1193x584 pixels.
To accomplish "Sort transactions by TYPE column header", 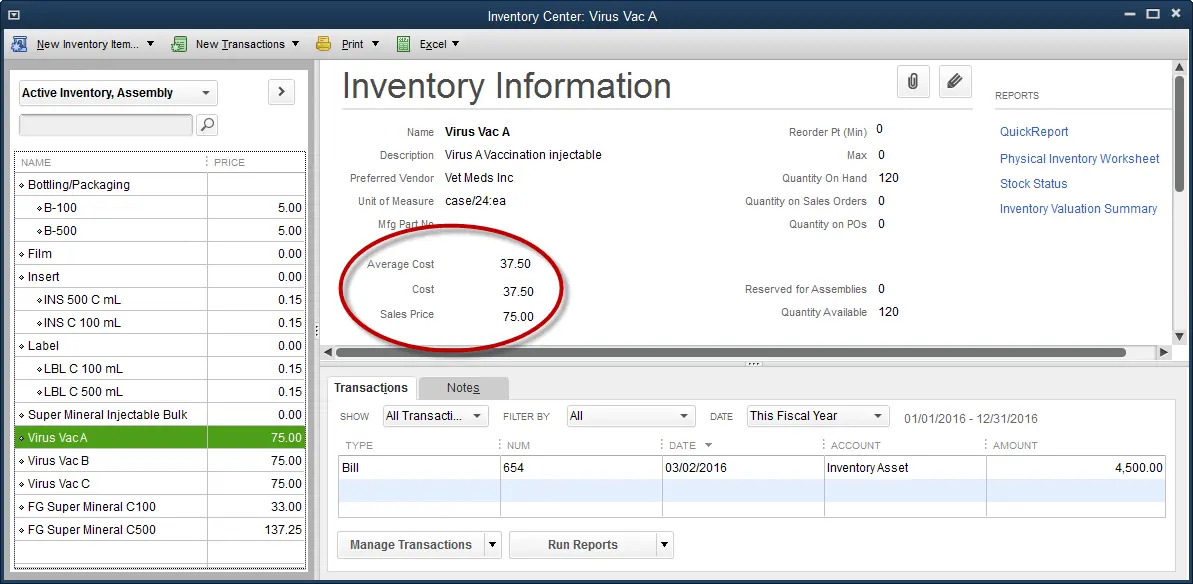I will point(418,446).
